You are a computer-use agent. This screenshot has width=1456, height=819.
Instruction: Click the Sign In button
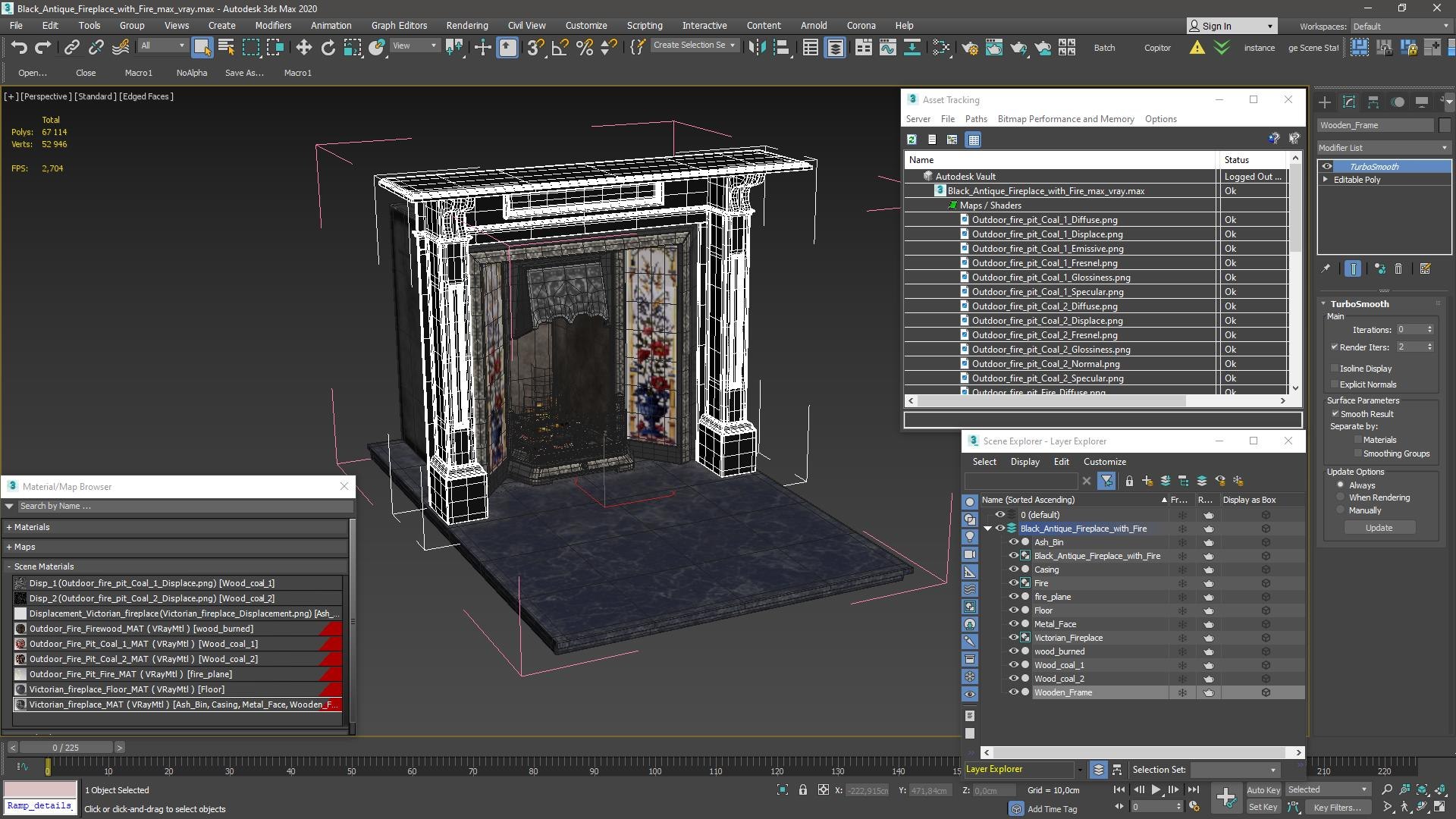pyautogui.click(x=1232, y=26)
